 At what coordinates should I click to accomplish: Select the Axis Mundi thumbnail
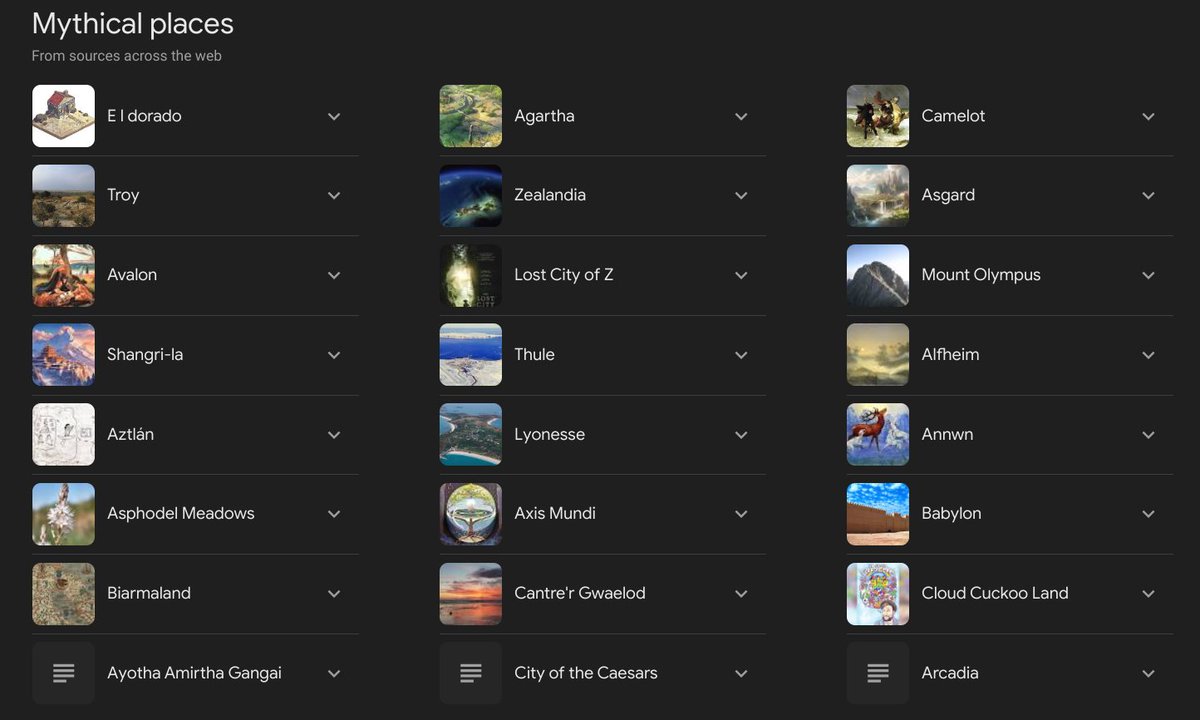[470, 514]
